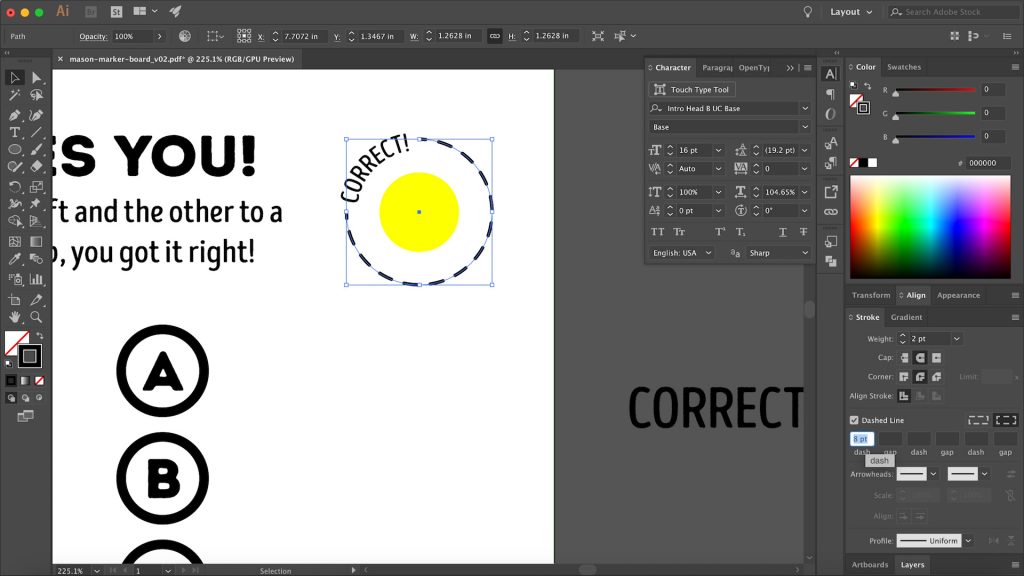Image resolution: width=1024 pixels, height=576 pixels.
Task: Open the Paragraph tab in Character panel
Action: [716, 67]
